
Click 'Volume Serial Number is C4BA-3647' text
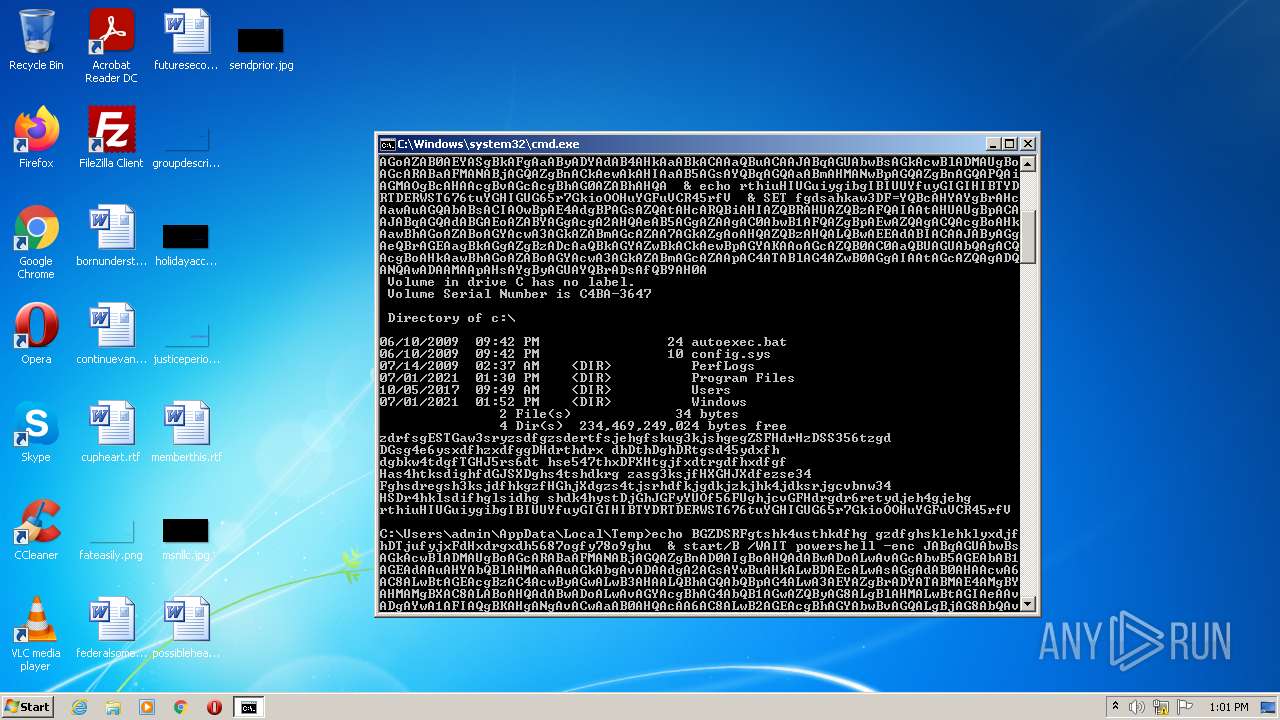pyautogui.click(x=519, y=294)
